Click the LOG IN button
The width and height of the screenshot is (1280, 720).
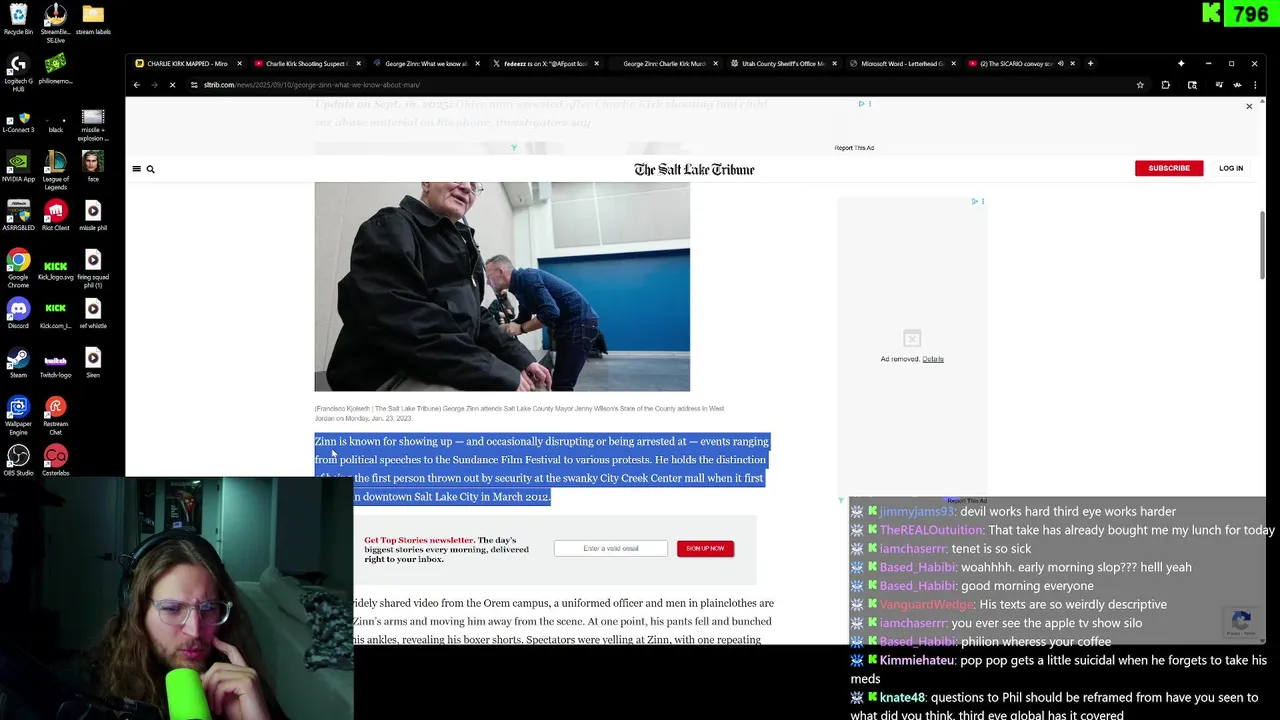coord(1231,168)
